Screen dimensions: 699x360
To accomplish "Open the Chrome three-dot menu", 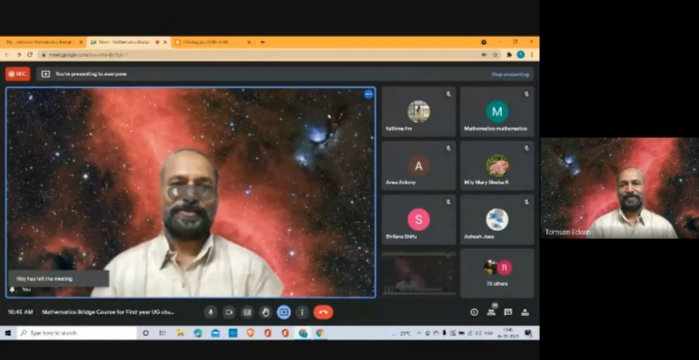I will click(x=532, y=55).
